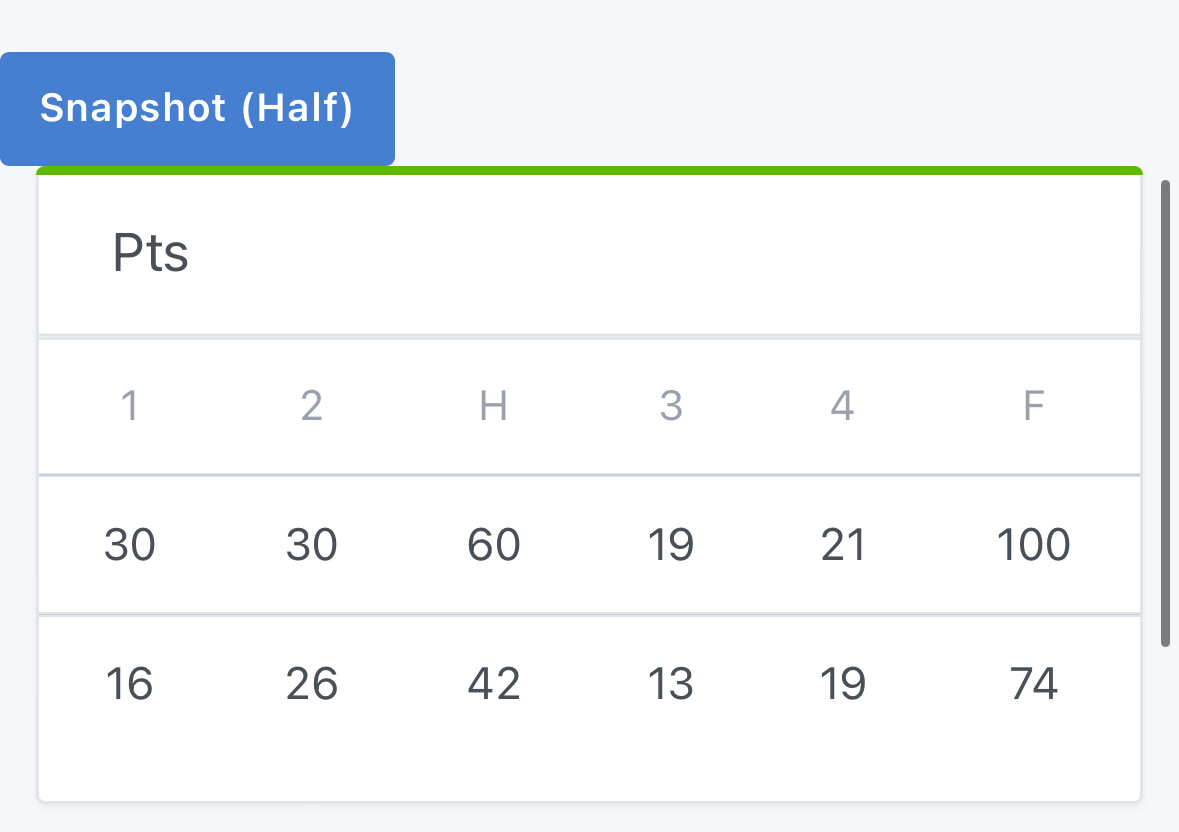Select the quarter 2 column header
The height and width of the screenshot is (832, 1179).
coord(311,406)
